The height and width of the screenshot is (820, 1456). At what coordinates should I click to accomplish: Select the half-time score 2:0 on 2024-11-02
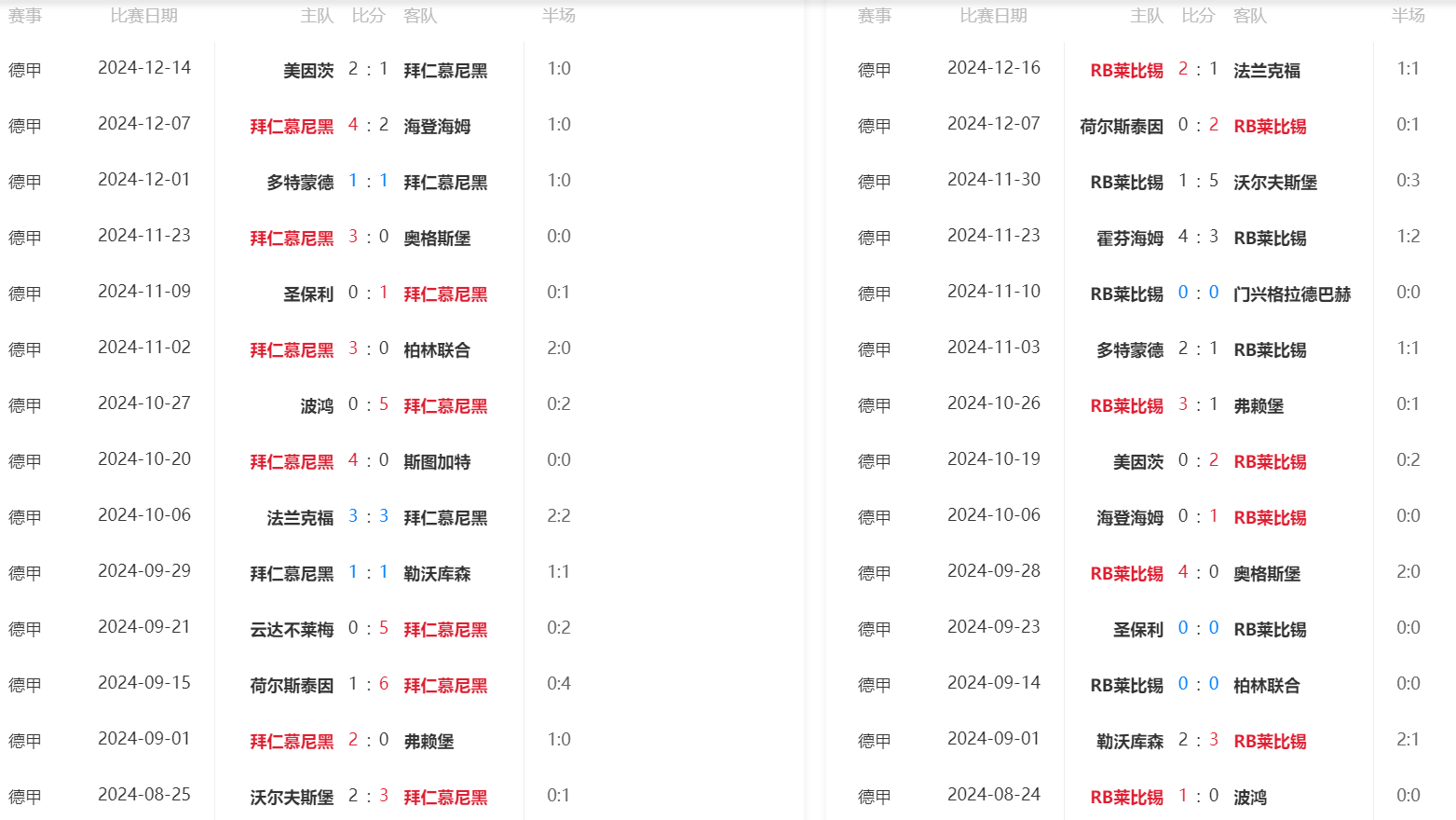coord(559,348)
